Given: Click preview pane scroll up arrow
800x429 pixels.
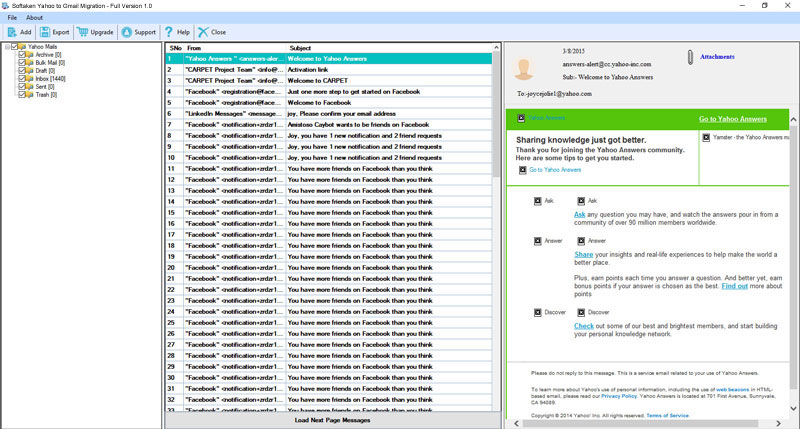Looking at the screenshot, I should click(x=793, y=119).
